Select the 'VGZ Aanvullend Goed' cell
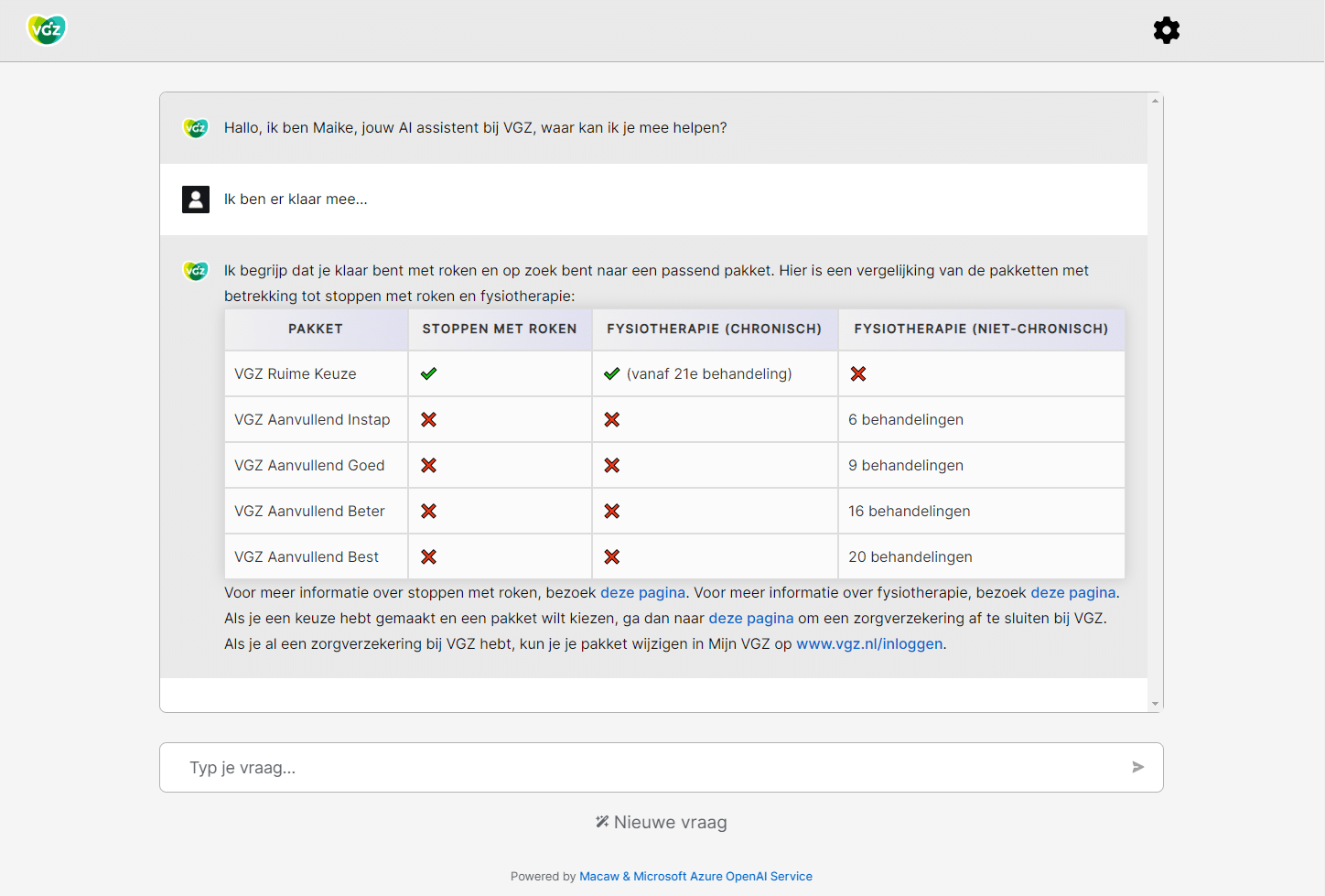The width and height of the screenshot is (1325, 896). coord(316,465)
